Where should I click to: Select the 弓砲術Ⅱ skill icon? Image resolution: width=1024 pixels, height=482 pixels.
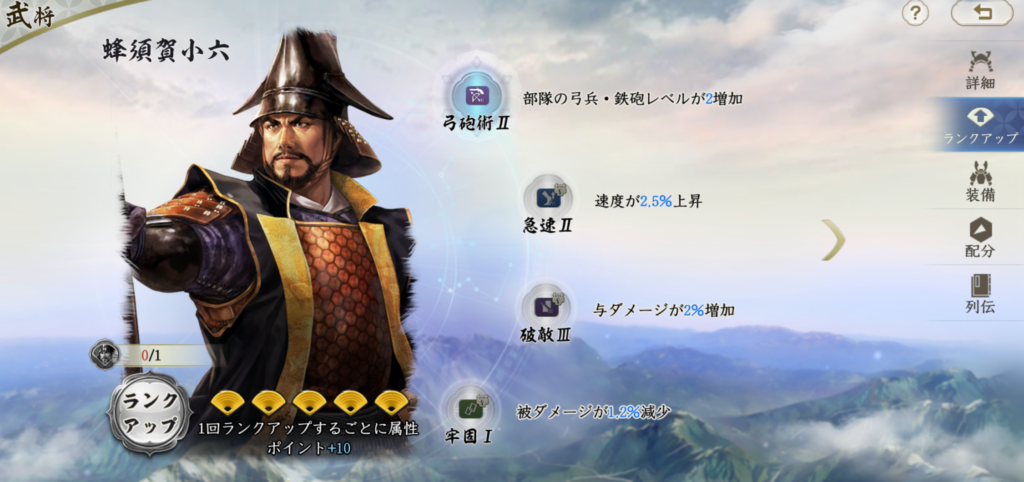(475, 95)
